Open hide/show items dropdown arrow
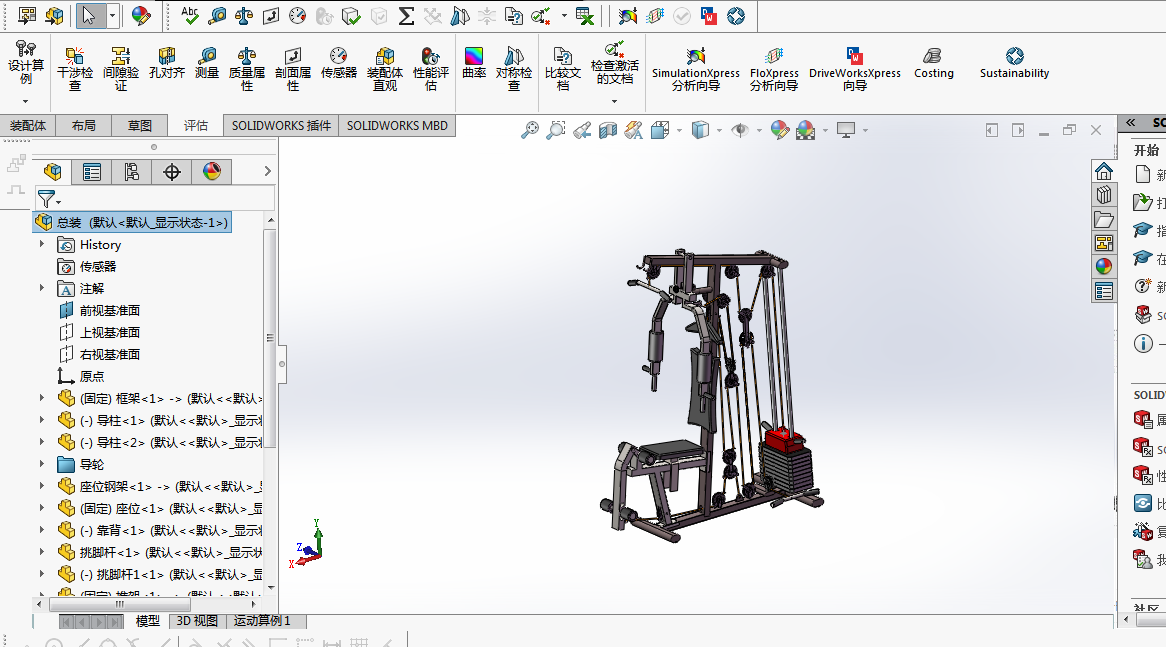 coord(759,131)
